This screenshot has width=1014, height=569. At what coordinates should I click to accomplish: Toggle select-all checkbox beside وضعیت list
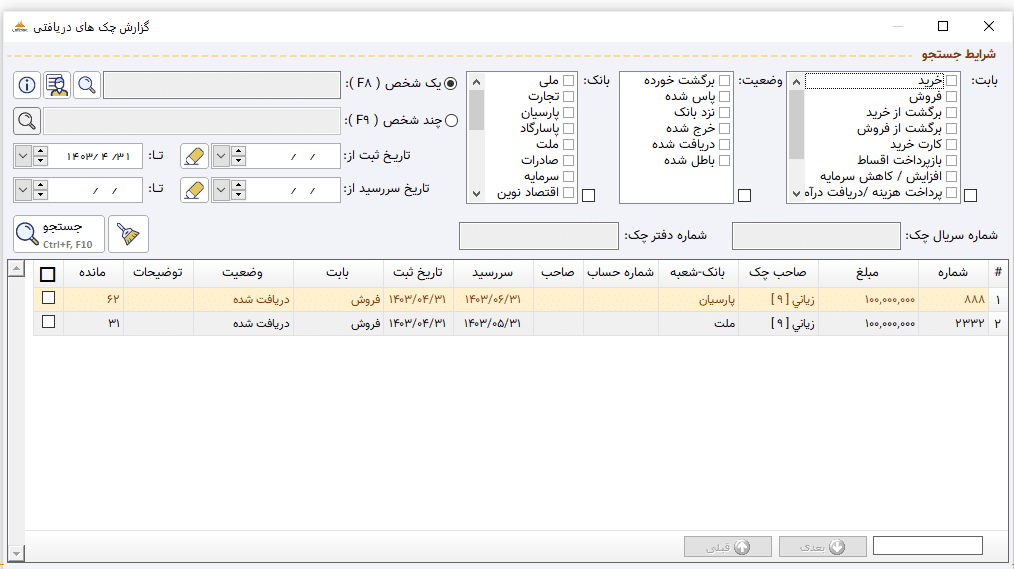coord(744,195)
